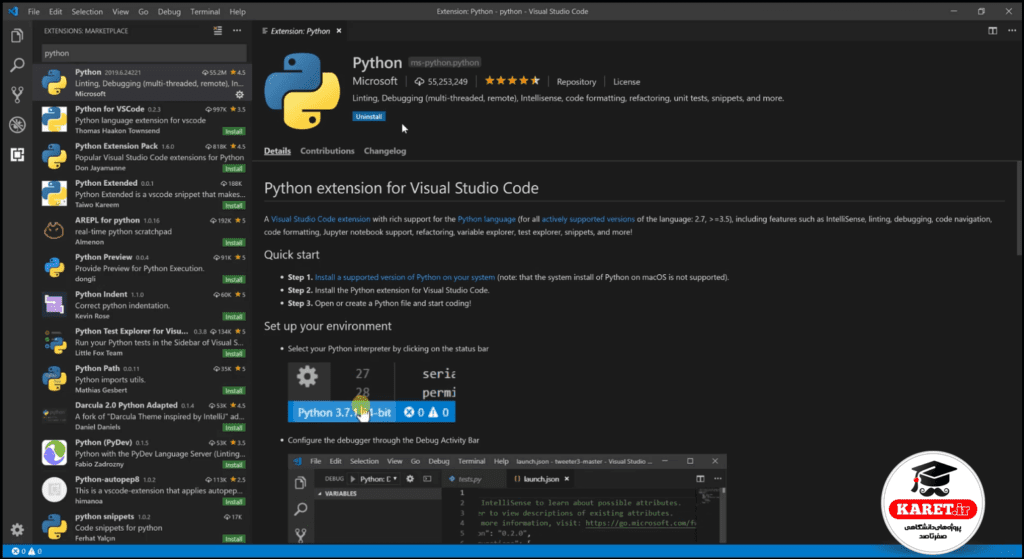Viewport: 1024px width, 559px height.
Task: Open the Debug menu
Action: [169, 12]
